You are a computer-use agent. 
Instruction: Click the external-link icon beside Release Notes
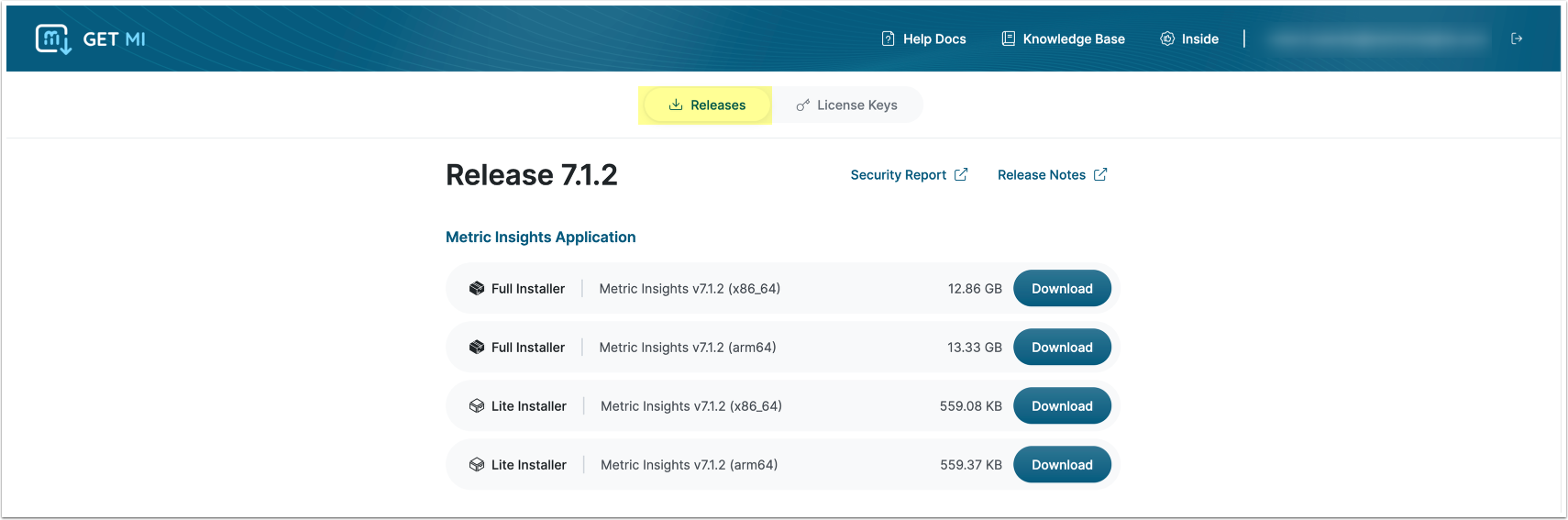pos(1100,174)
